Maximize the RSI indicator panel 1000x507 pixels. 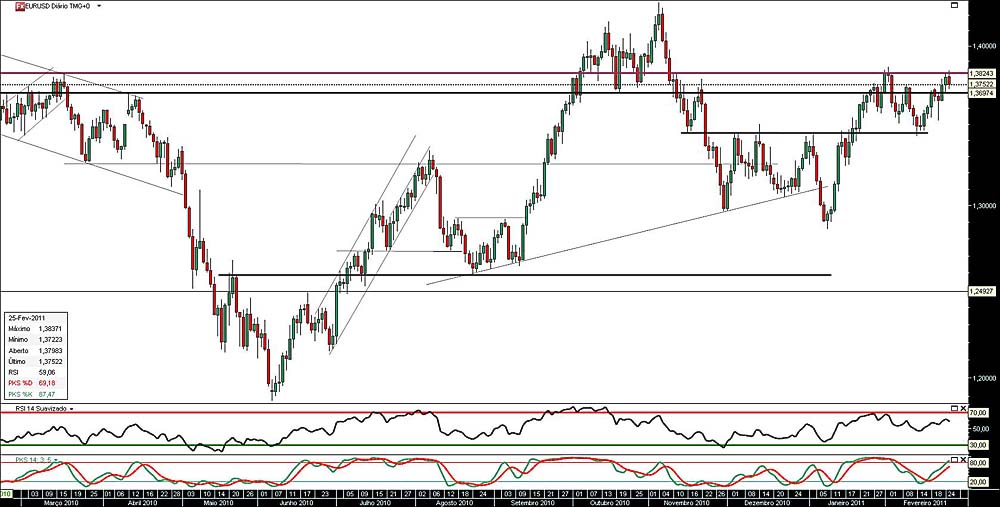(954, 408)
